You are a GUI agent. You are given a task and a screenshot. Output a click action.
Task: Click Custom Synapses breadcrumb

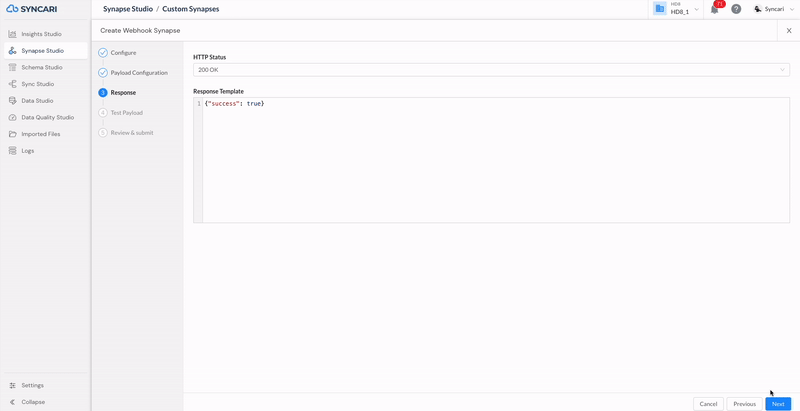(x=191, y=9)
